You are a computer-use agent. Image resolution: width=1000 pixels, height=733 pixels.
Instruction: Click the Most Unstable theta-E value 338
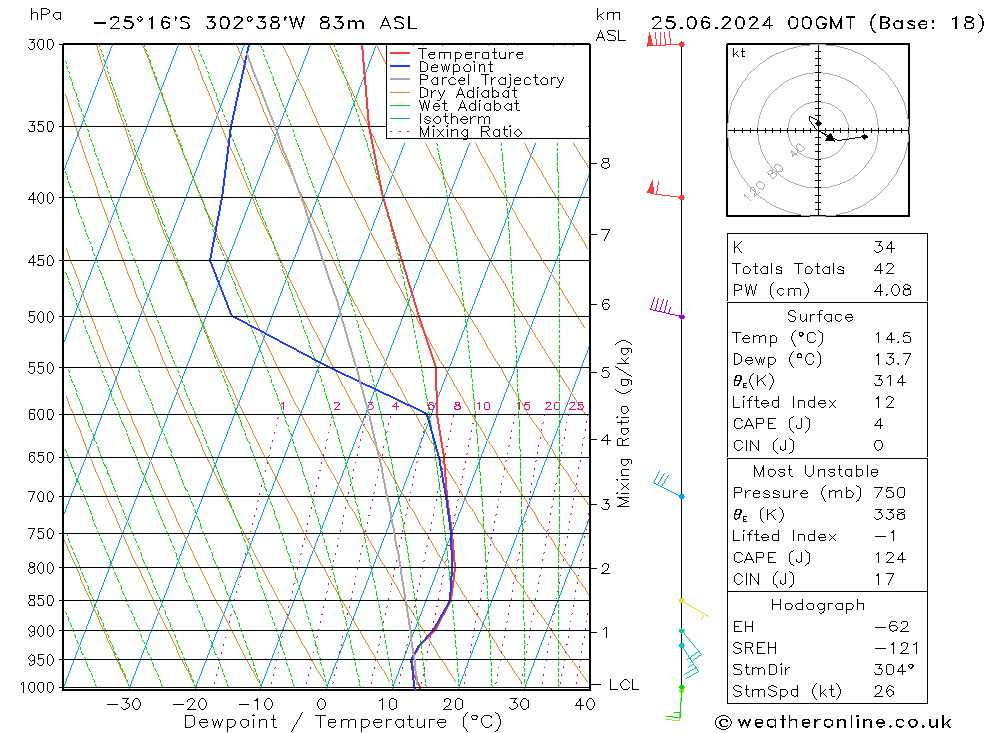[889, 514]
